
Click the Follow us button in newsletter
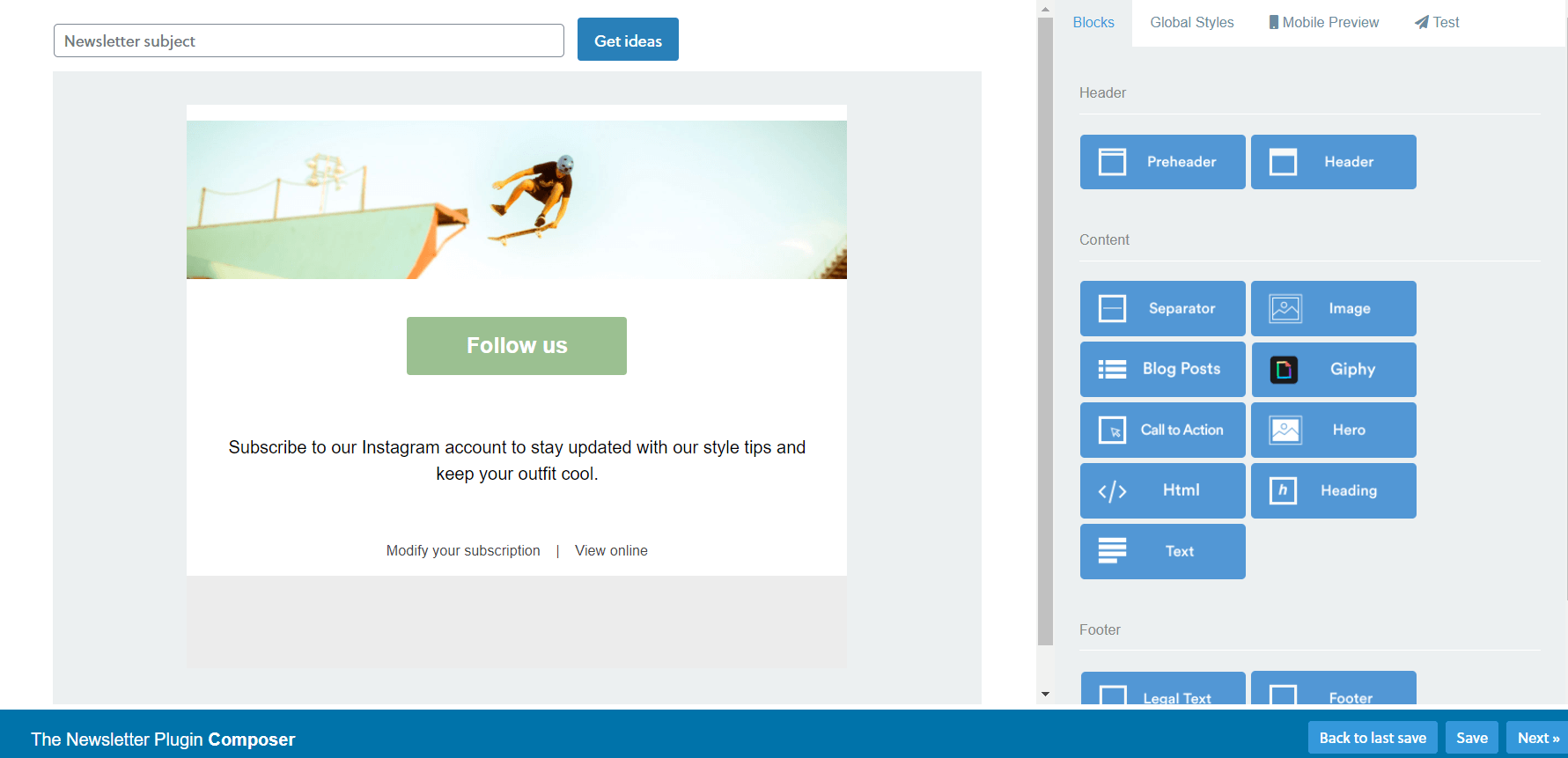tap(517, 346)
